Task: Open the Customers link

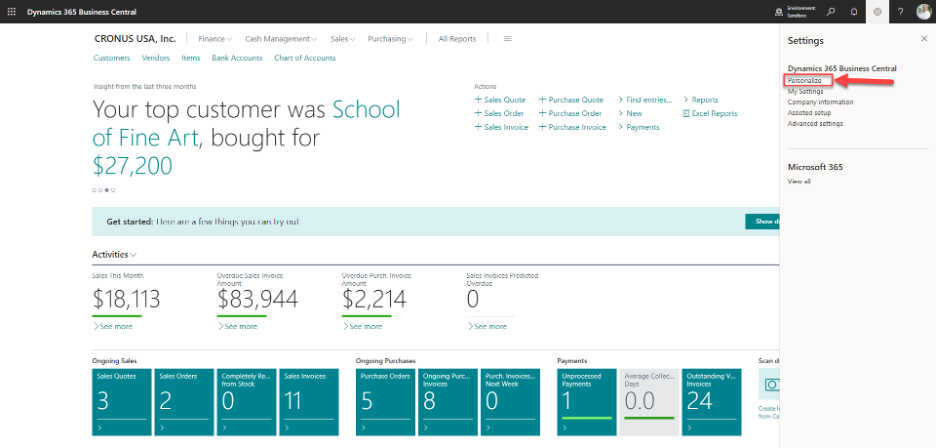Action: [112, 58]
